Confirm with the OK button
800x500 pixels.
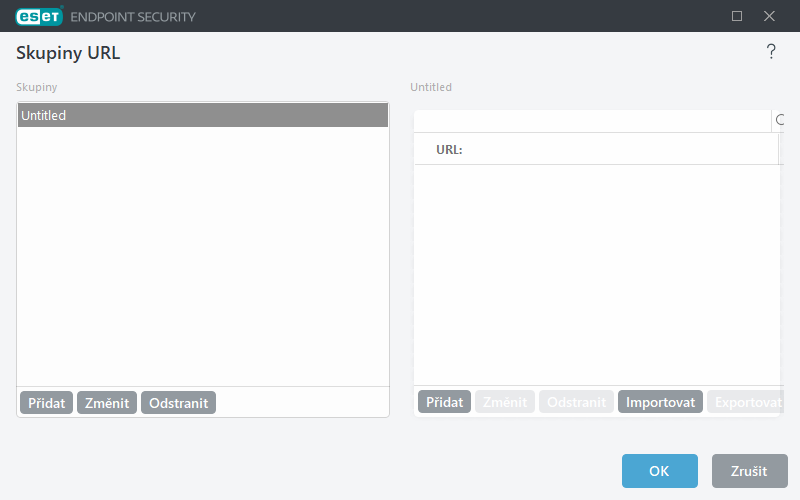(660, 471)
